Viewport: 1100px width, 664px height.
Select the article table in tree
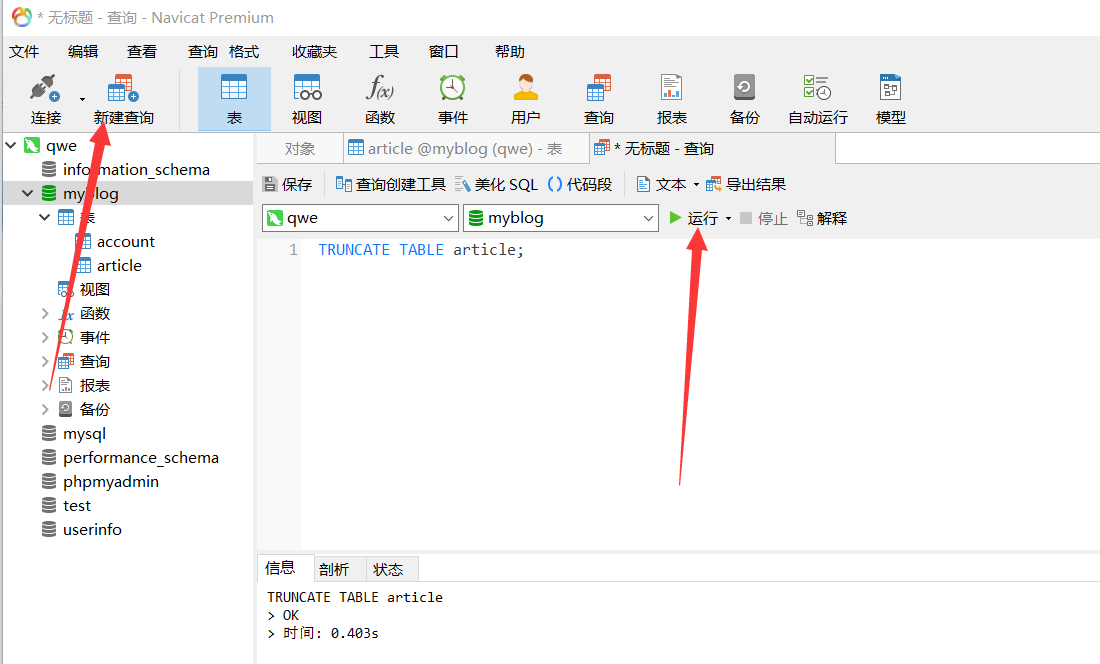(x=119, y=265)
